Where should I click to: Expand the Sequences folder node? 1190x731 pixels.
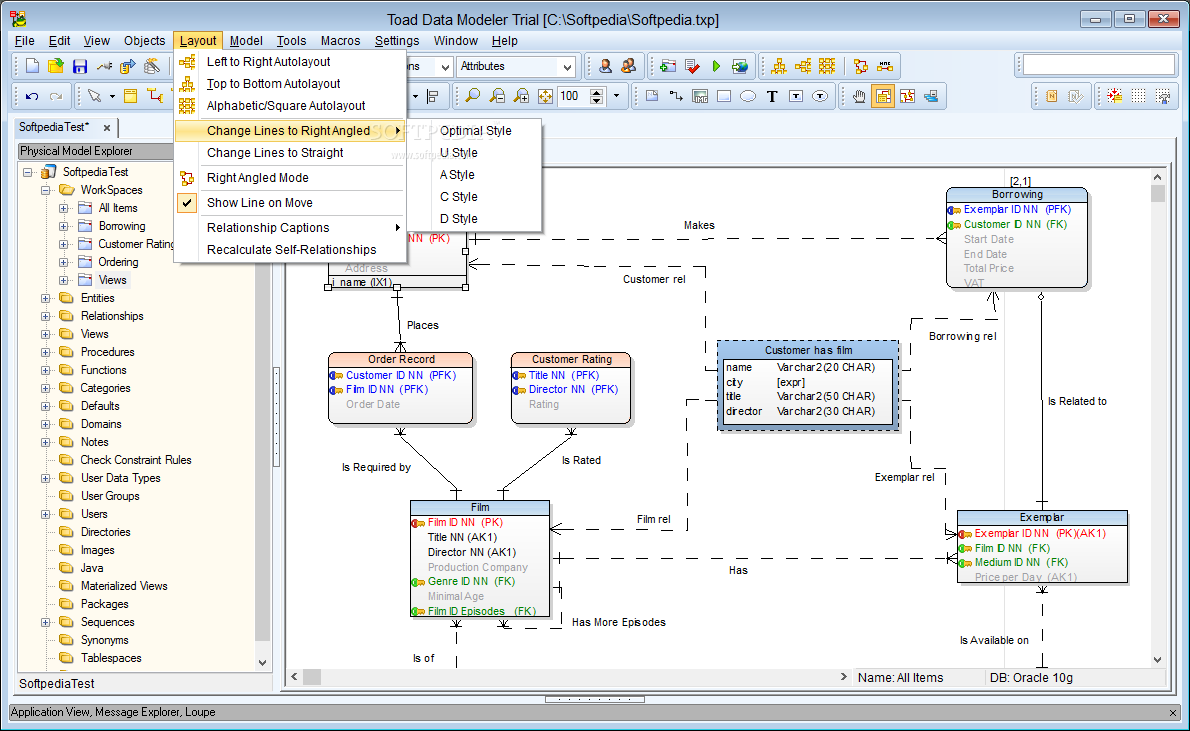pyautogui.click(x=46, y=622)
